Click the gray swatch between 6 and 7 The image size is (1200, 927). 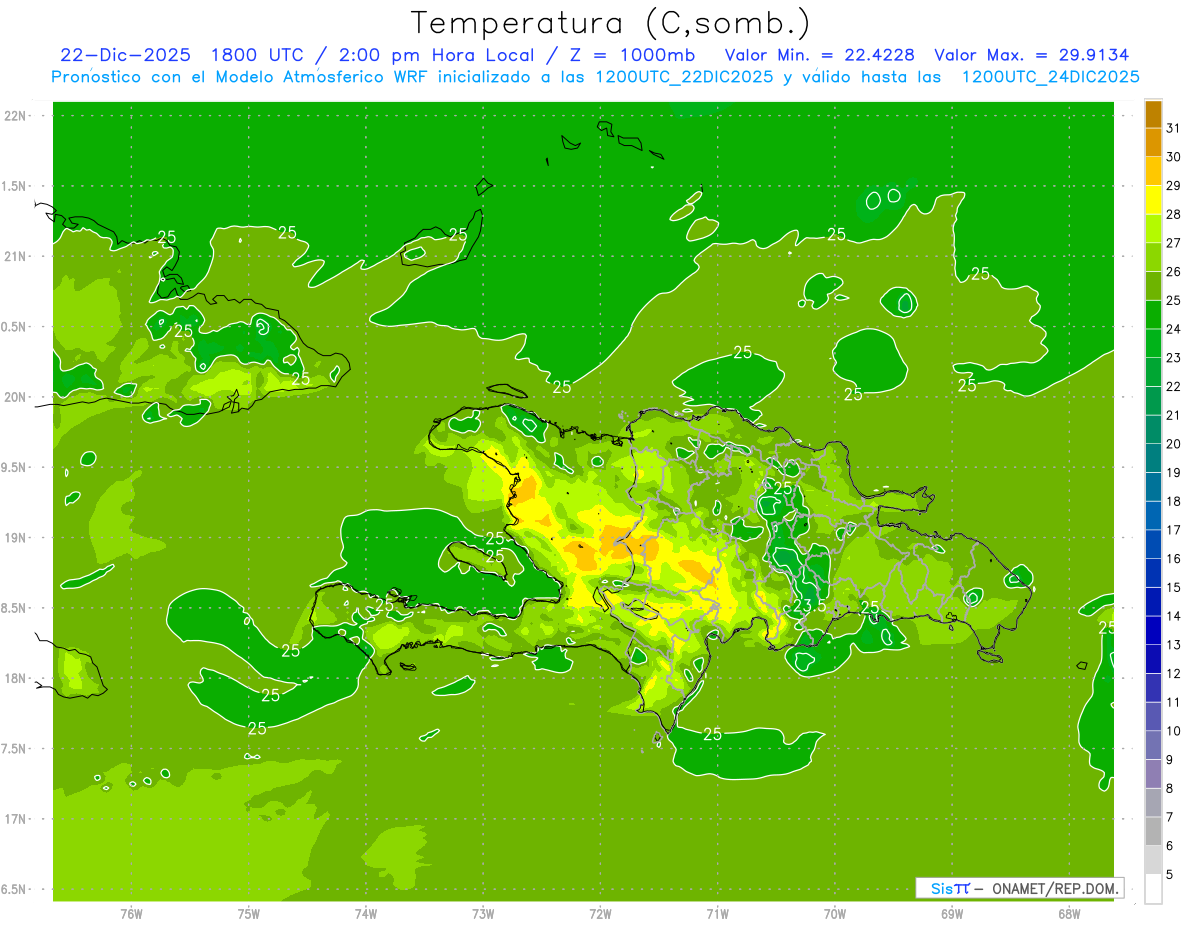(x=1153, y=831)
